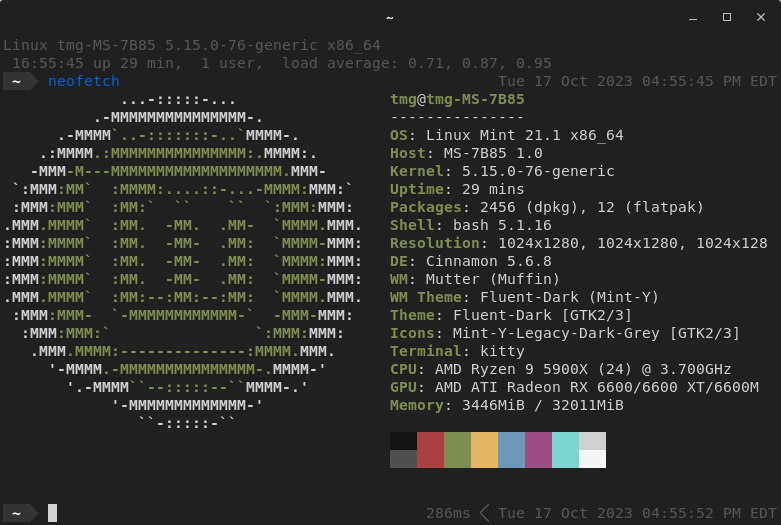Click the steel blue color block
Image resolution: width=781 pixels, height=525 pixels.
pos(511,450)
